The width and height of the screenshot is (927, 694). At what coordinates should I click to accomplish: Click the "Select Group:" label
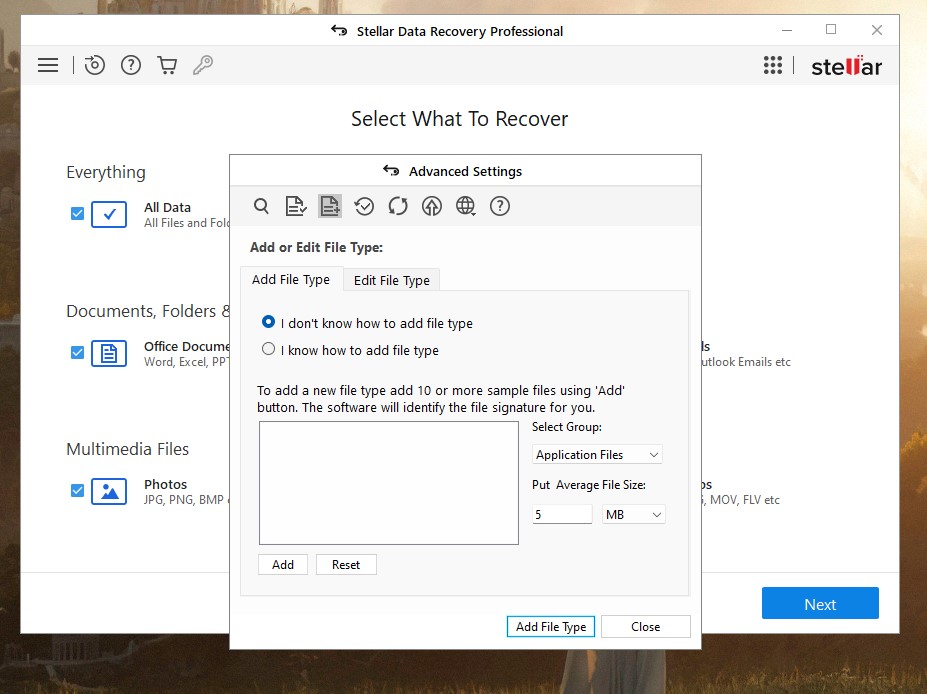pos(567,427)
